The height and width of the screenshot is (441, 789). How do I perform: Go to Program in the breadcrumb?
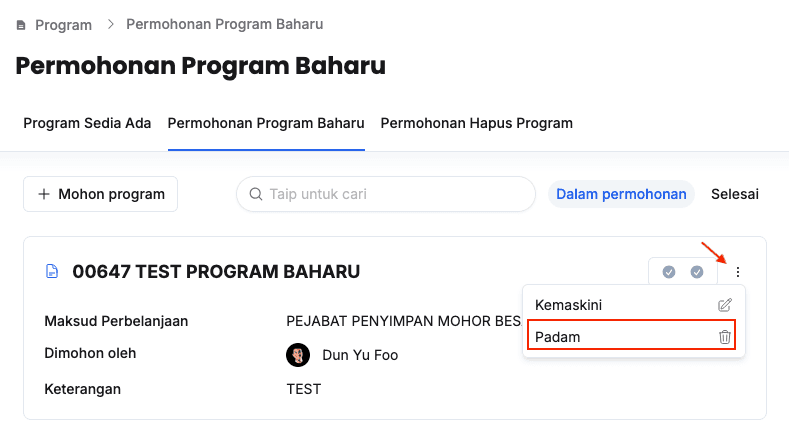[63, 25]
